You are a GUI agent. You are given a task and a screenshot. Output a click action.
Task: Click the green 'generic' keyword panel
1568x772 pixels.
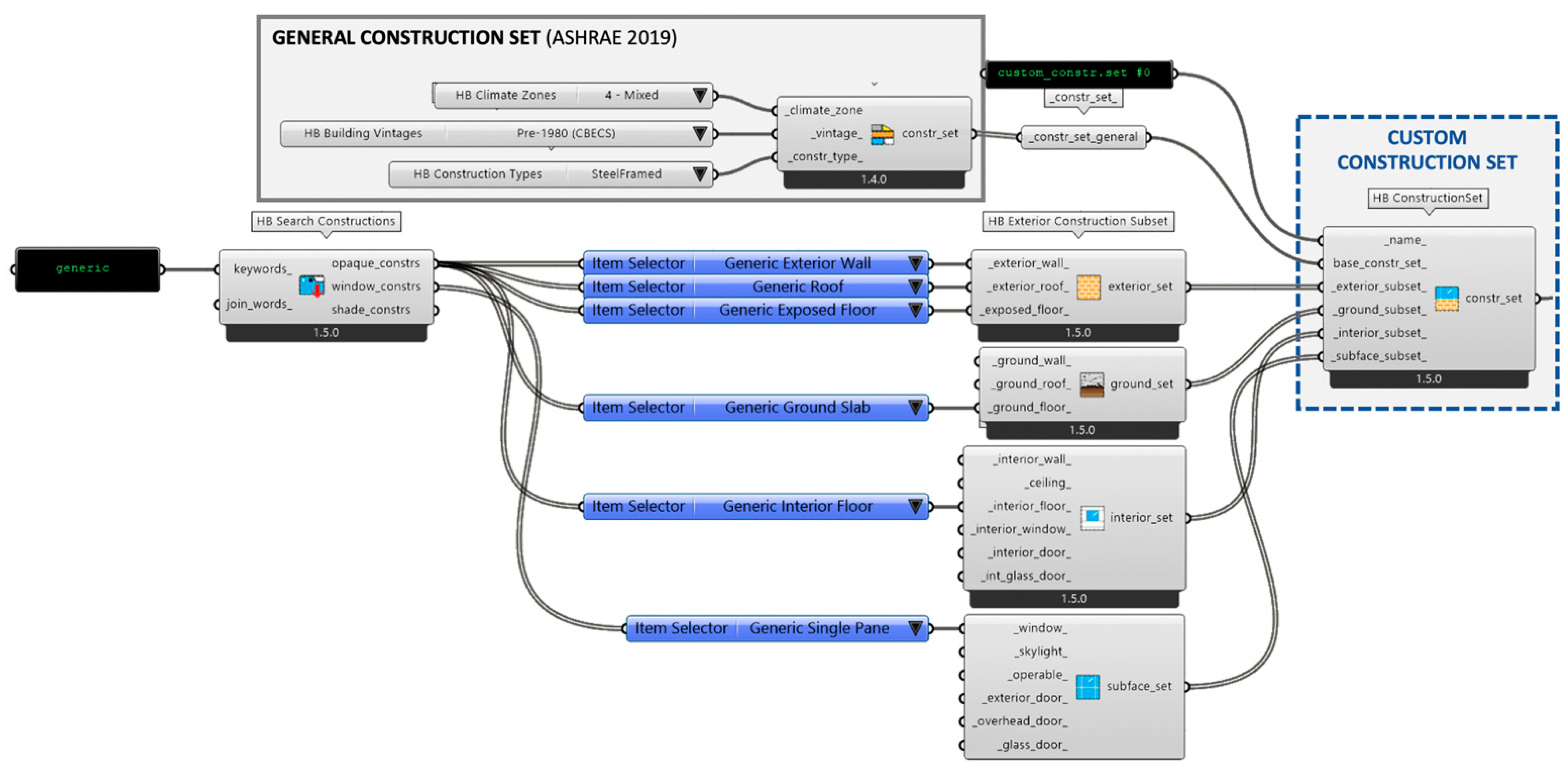coord(87,269)
